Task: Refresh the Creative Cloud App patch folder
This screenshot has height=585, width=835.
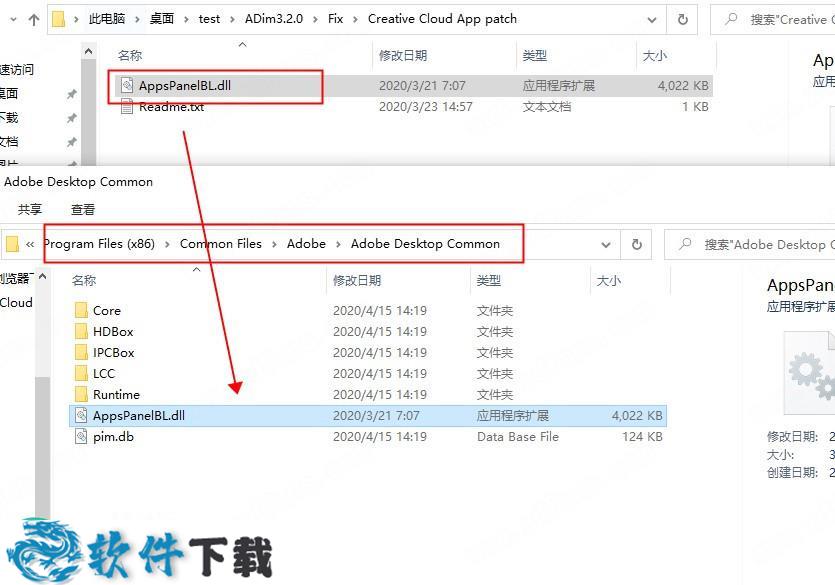Action: [x=682, y=20]
